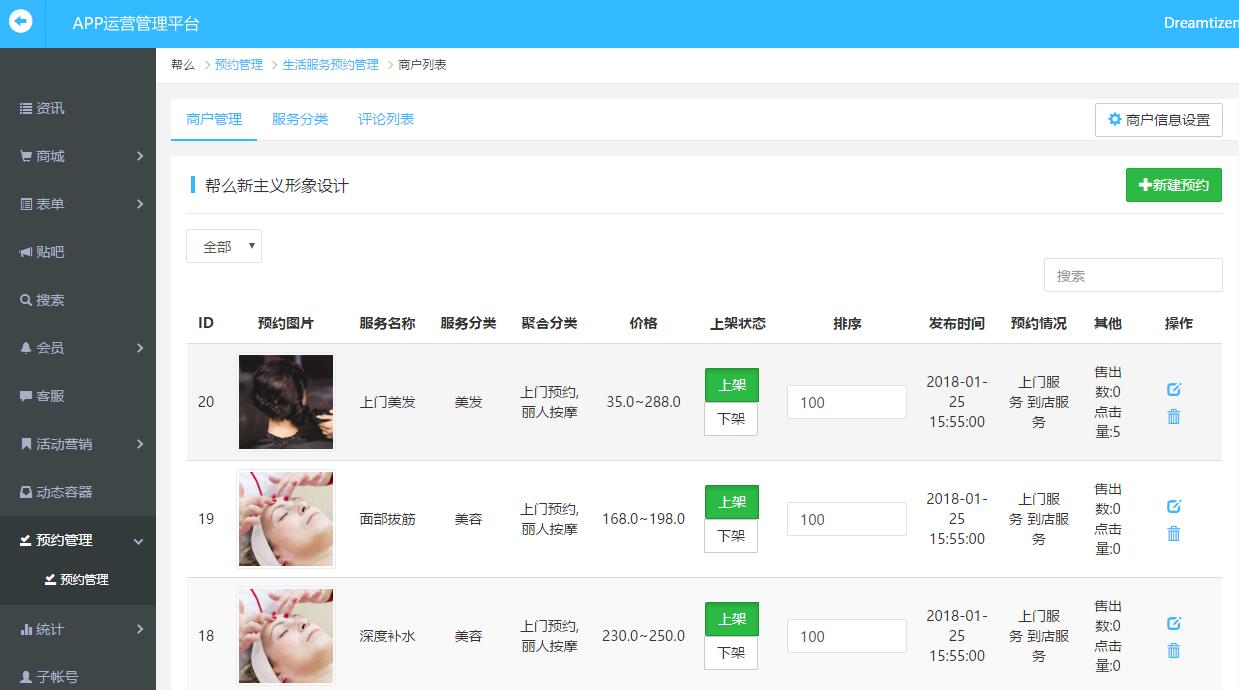Image resolution: width=1239 pixels, height=690 pixels.
Task: Set 面部拔筋 status to 上架
Action: click(731, 502)
